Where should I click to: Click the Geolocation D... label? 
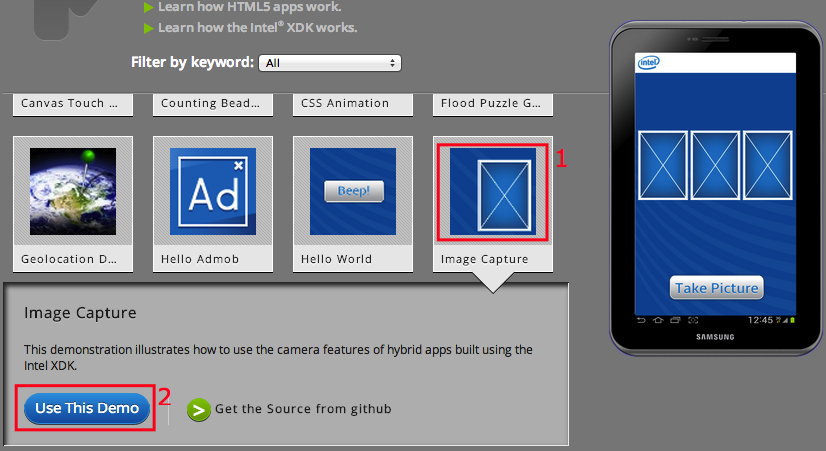pyautogui.click(x=68, y=259)
